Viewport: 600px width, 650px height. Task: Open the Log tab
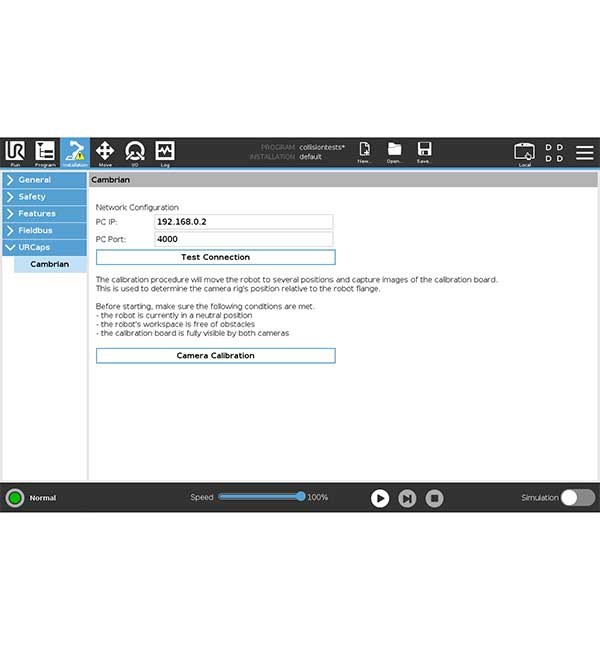pos(165,153)
